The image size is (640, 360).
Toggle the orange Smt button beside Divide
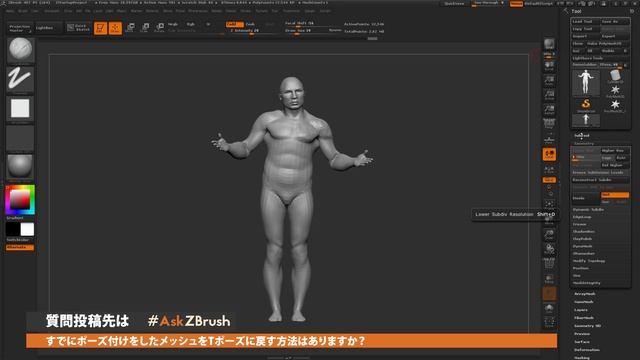pos(615,195)
